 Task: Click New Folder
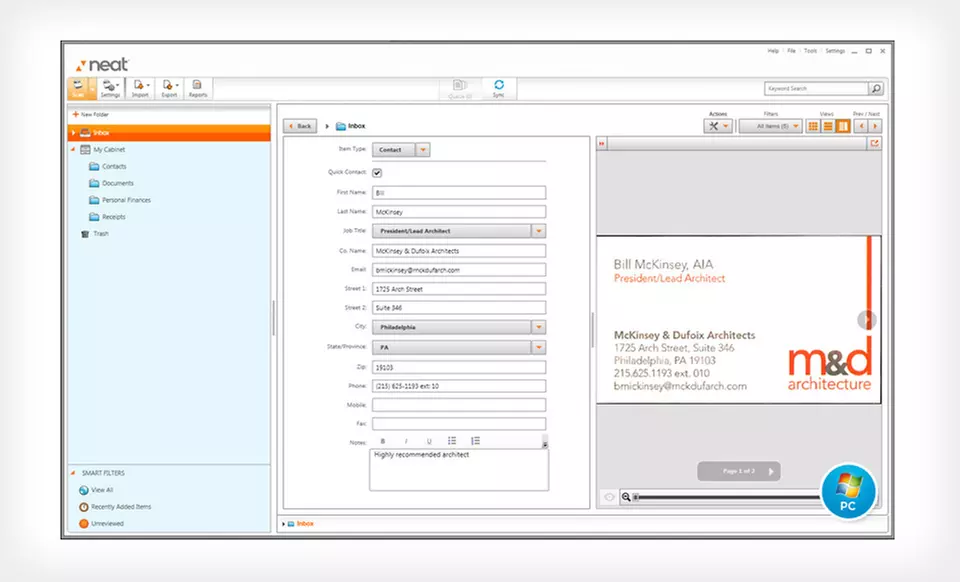click(x=93, y=114)
